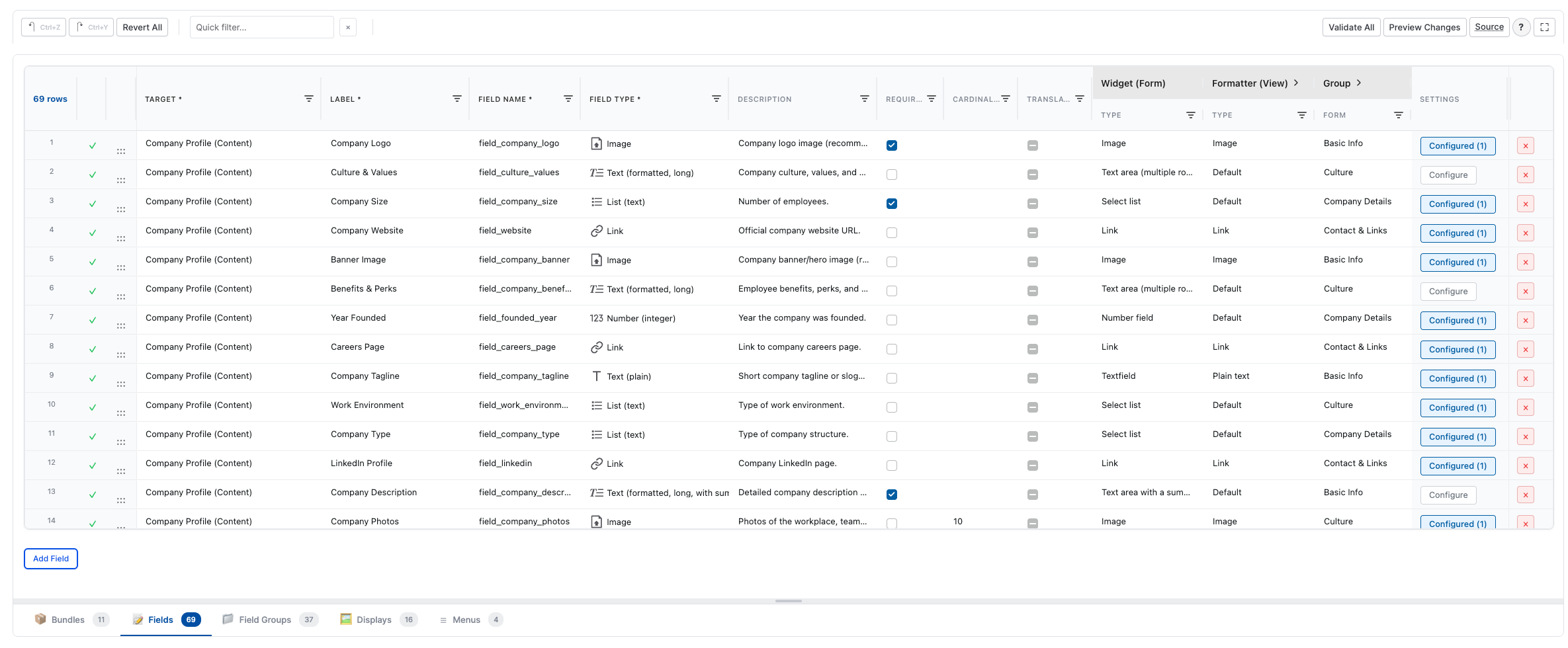Check Required for Company Website
The image size is (1568, 648).
coord(892,233)
